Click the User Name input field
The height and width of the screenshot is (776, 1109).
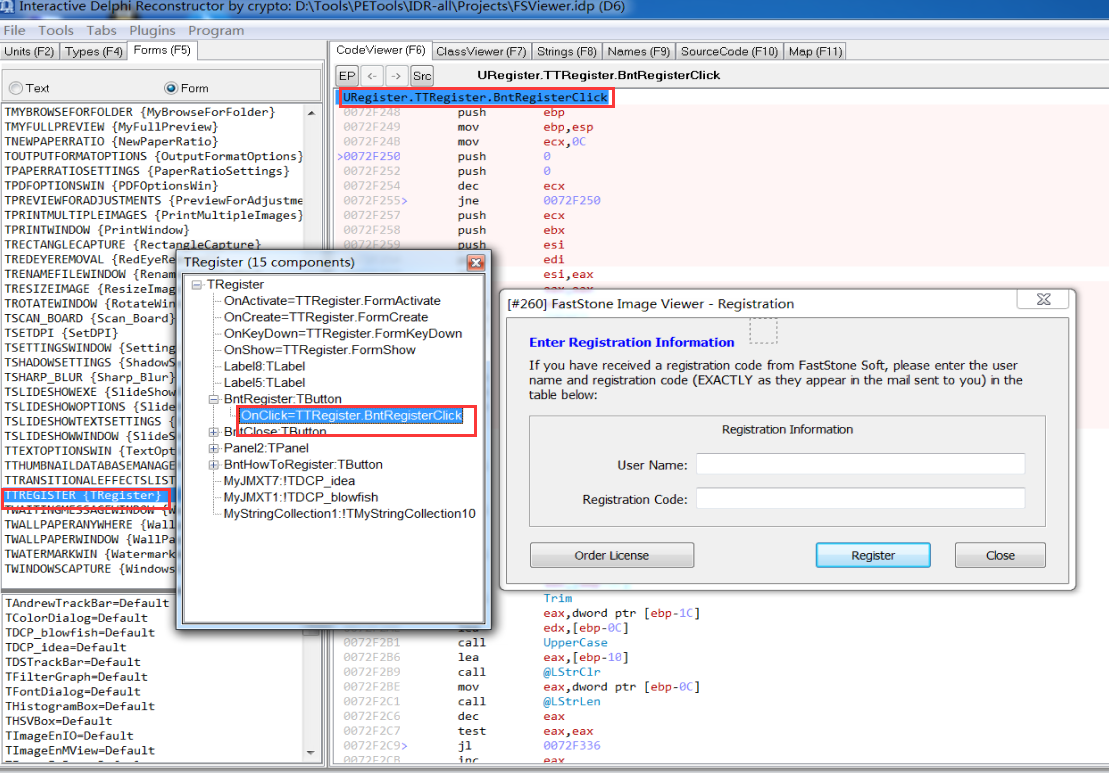[x=860, y=465]
